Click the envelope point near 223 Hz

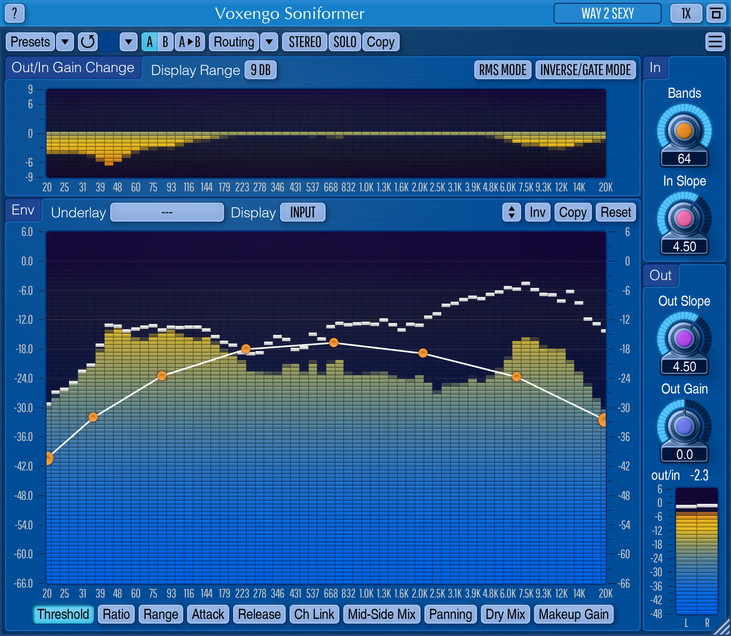246,349
